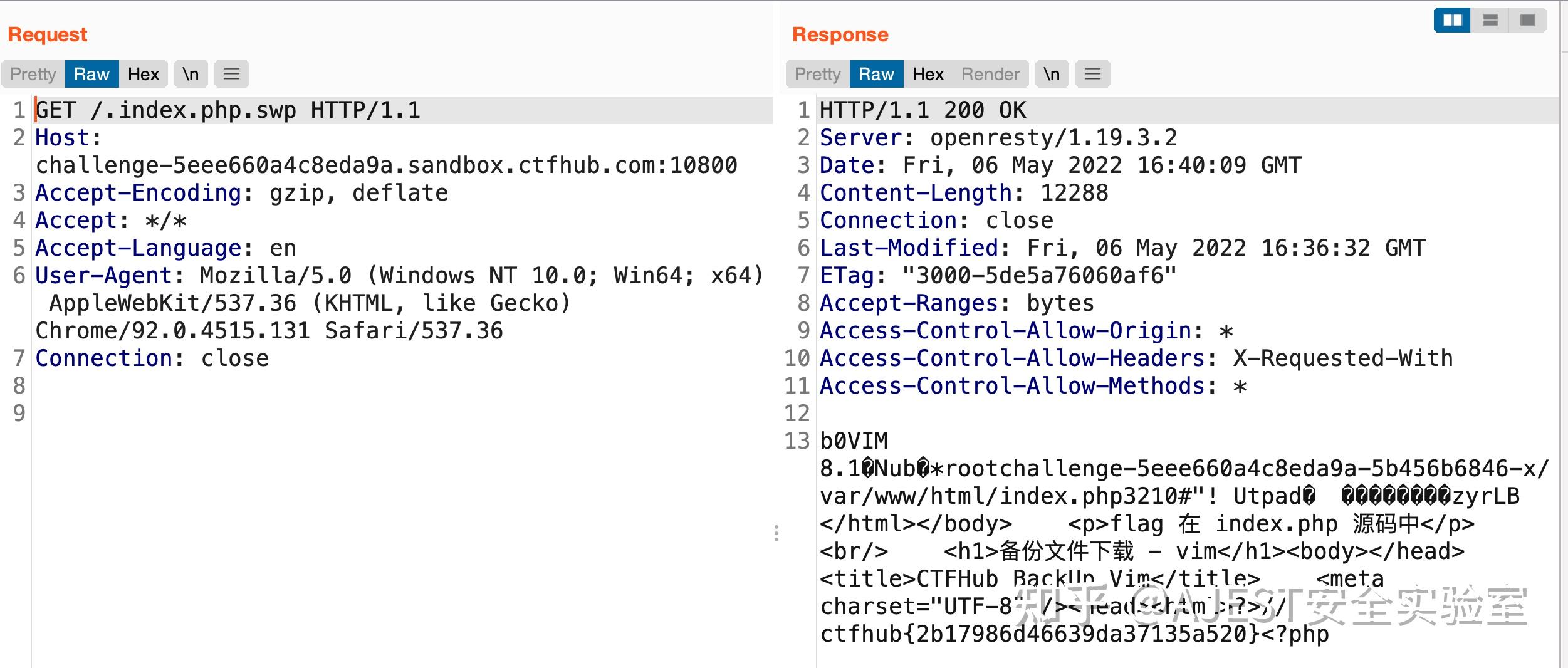1568x668 pixels.
Task: Select top-bottom stacked layout icon
Action: [1490, 21]
